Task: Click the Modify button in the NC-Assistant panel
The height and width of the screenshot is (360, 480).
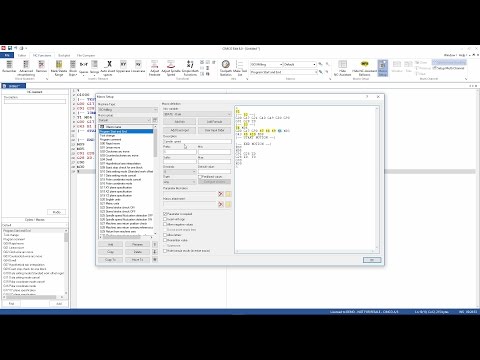Action: (x=56, y=212)
